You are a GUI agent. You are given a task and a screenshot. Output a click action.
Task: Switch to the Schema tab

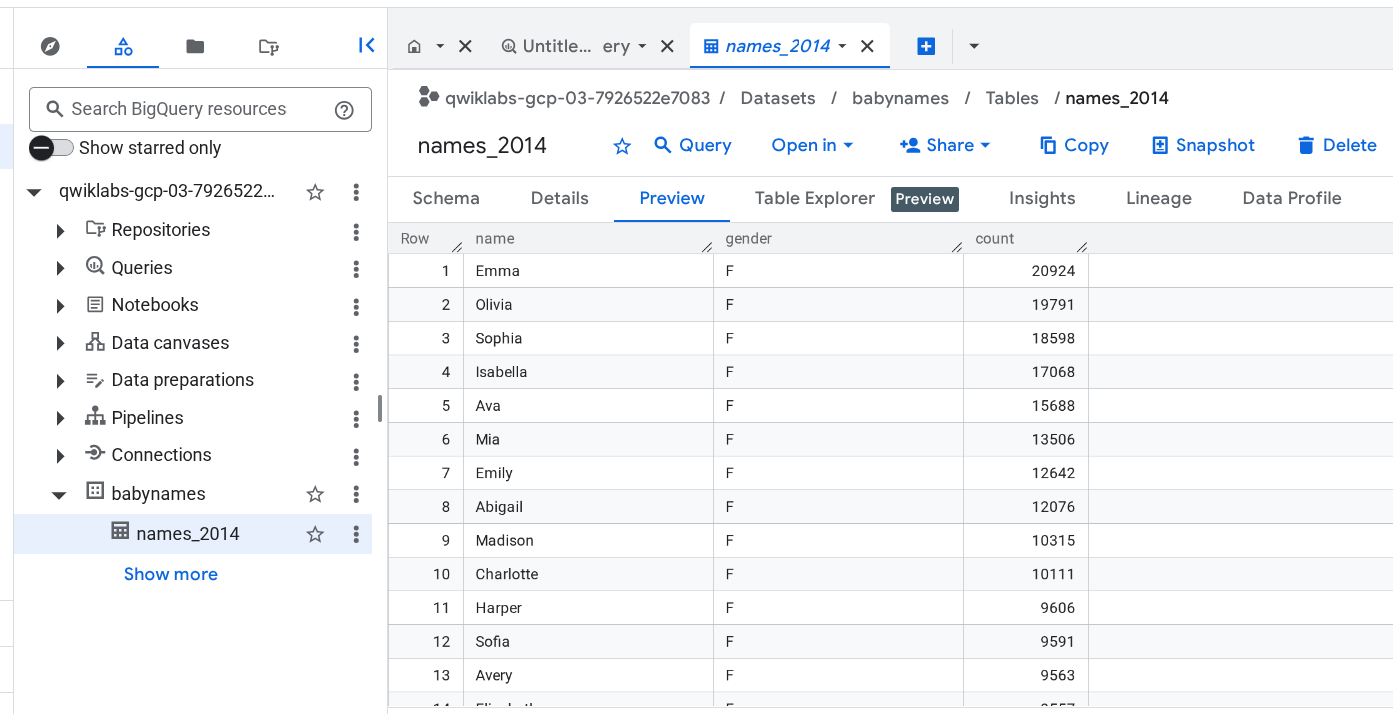(x=446, y=198)
